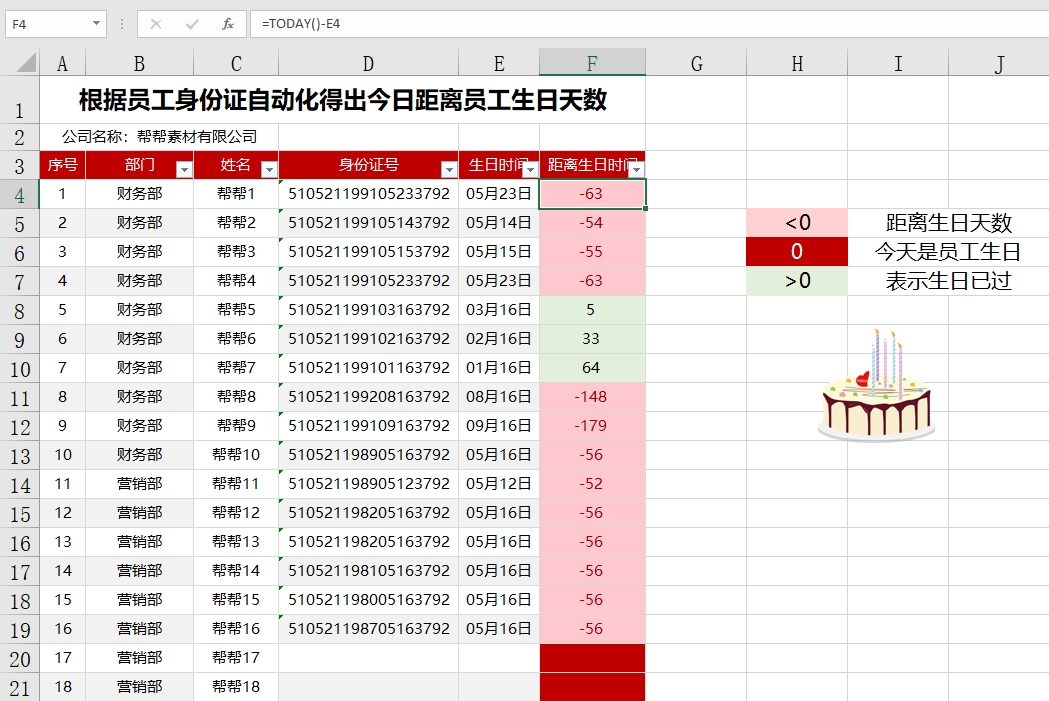This screenshot has height=701, width=1049.
Task: Select column C header
Action: click(x=235, y=64)
